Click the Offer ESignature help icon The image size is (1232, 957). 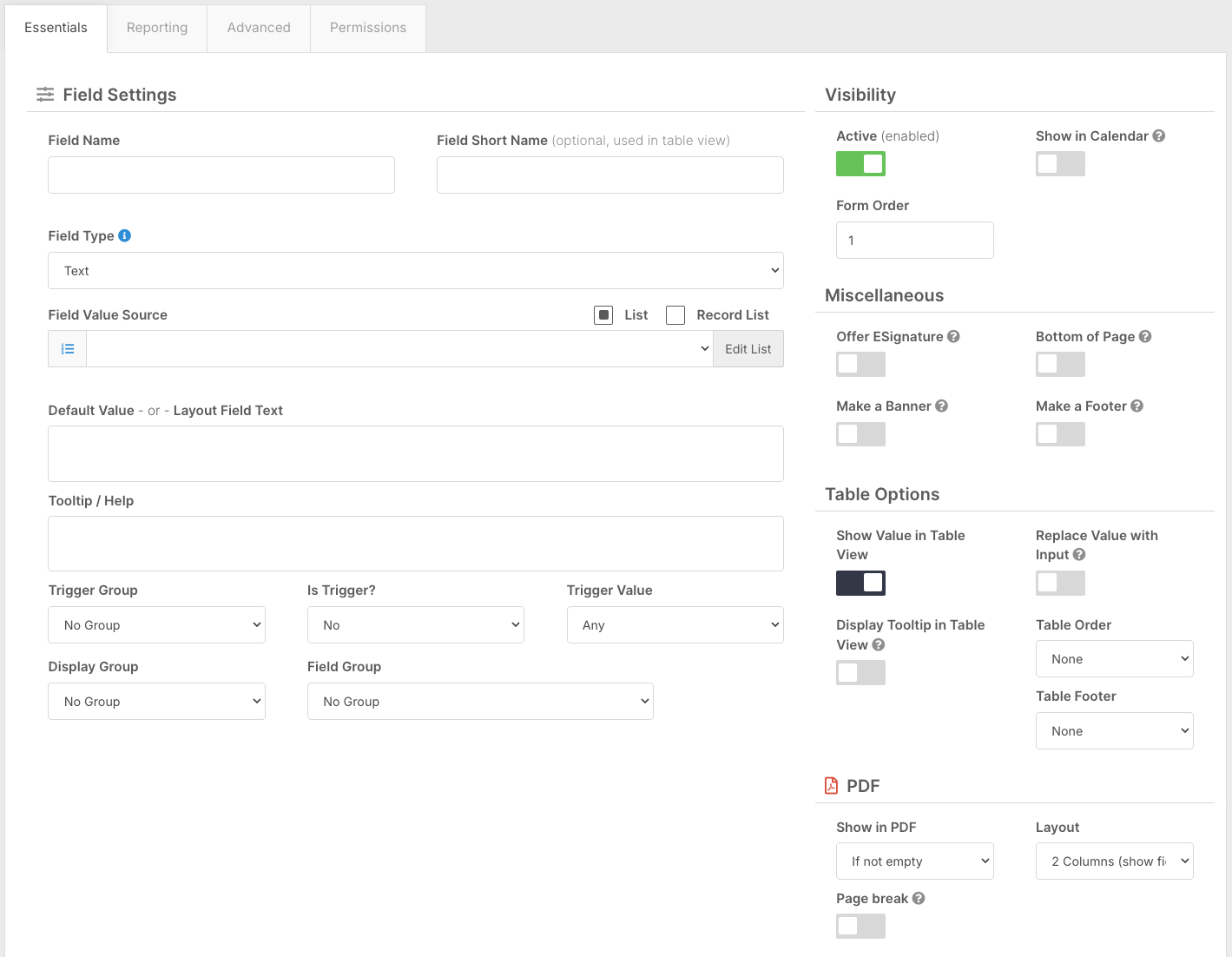(x=953, y=336)
